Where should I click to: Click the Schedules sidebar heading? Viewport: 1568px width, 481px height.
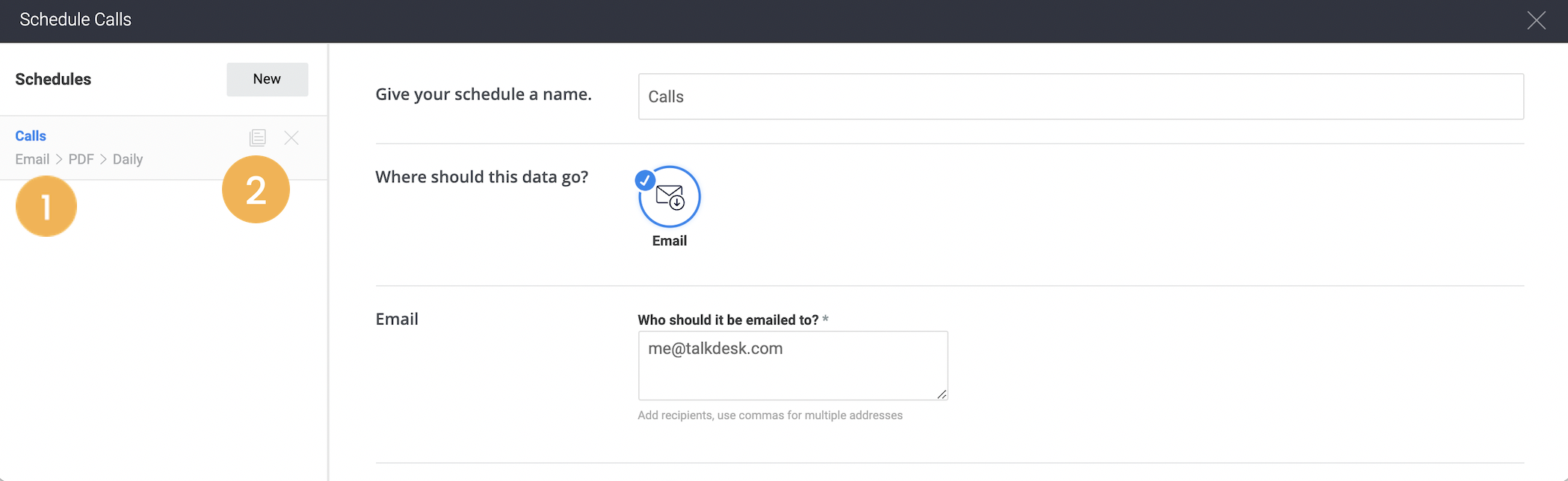tap(53, 79)
